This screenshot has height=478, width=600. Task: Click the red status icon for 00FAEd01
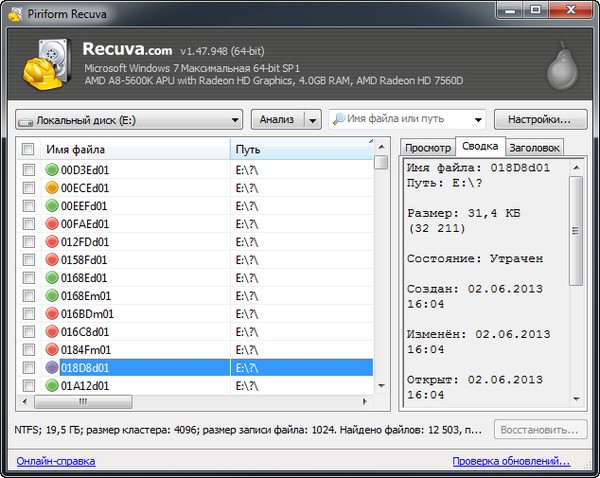click(x=52, y=224)
